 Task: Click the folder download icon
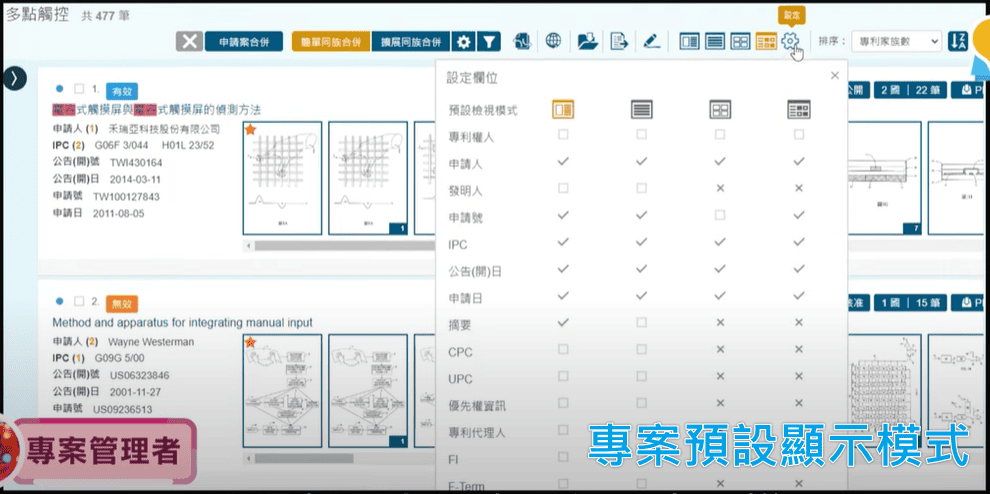point(587,41)
